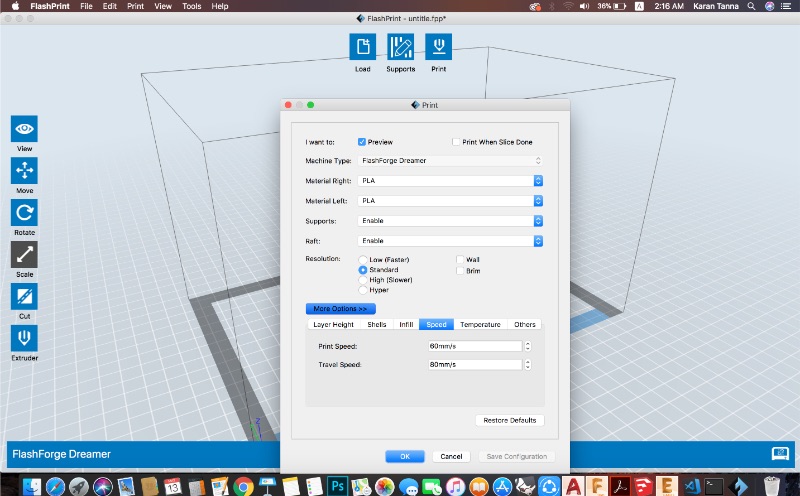Switch to the Layer Height tab
800x496 pixels.
coord(333,325)
